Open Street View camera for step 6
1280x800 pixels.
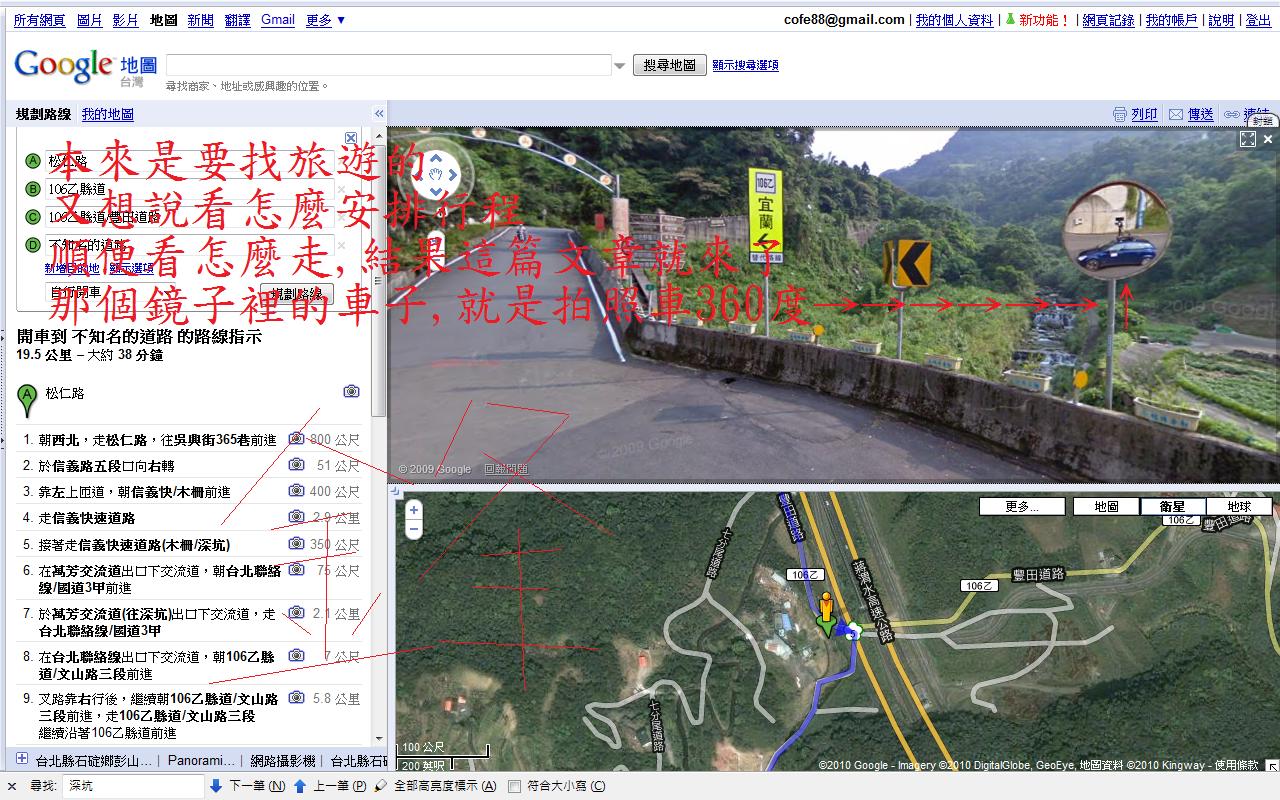pyautogui.click(x=297, y=569)
